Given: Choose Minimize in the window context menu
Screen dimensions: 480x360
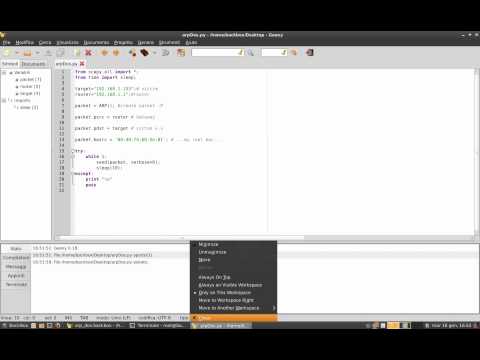Looking at the screenshot, I should [x=233, y=244].
